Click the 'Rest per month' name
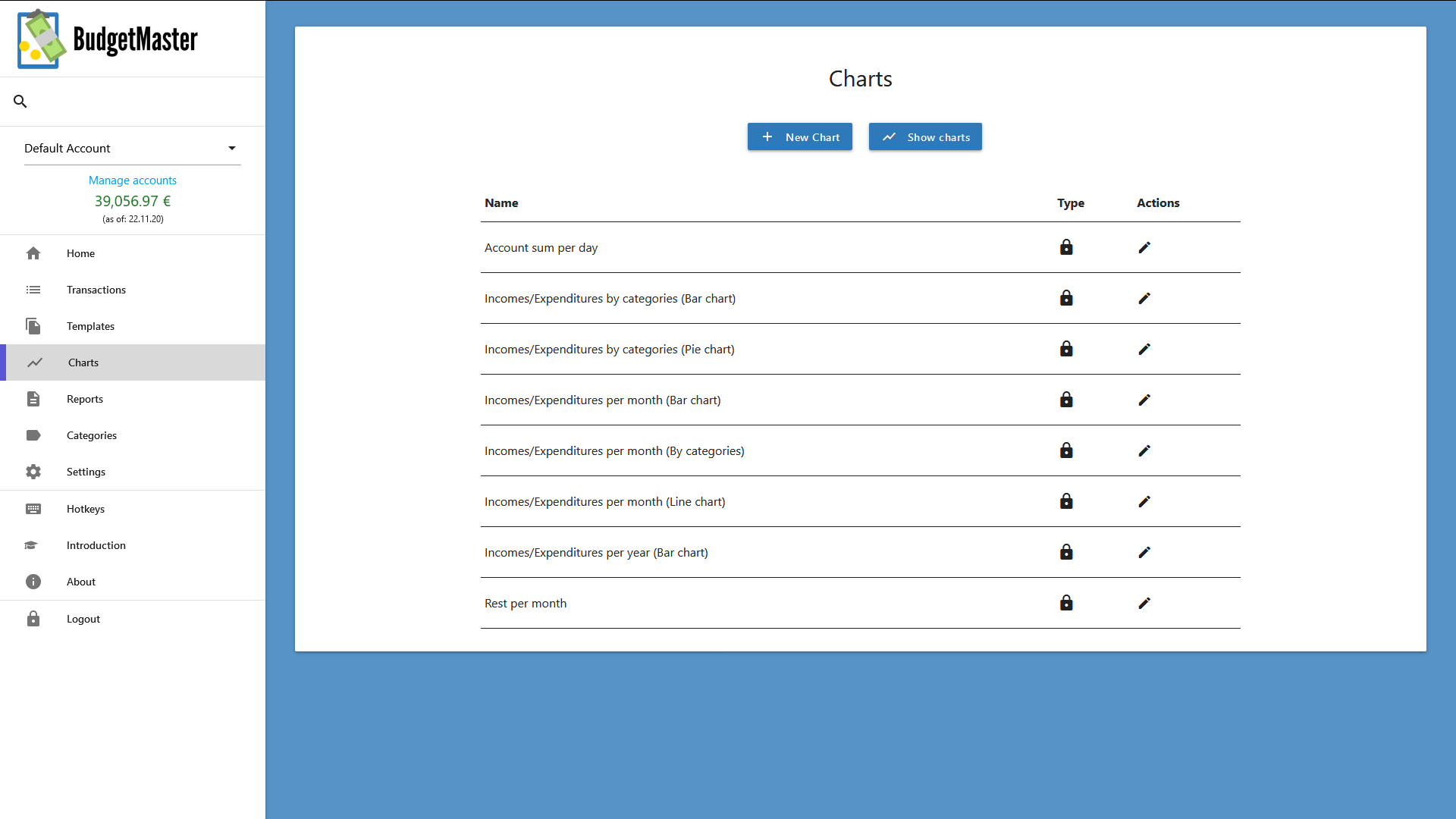 pos(526,604)
